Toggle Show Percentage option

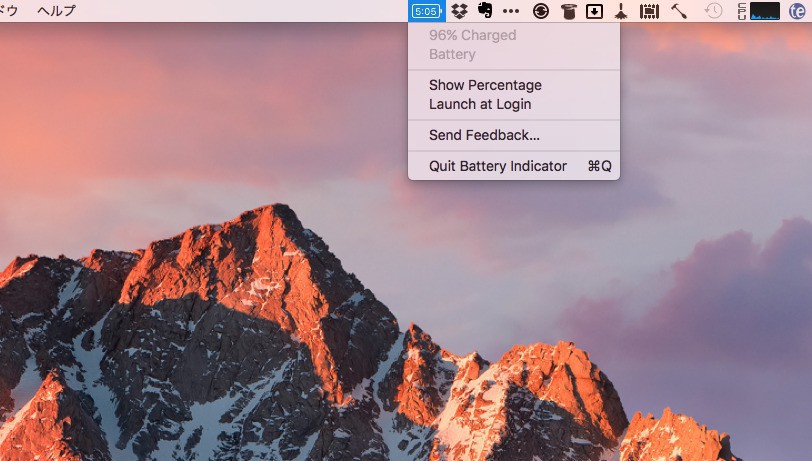(x=514, y=85)
